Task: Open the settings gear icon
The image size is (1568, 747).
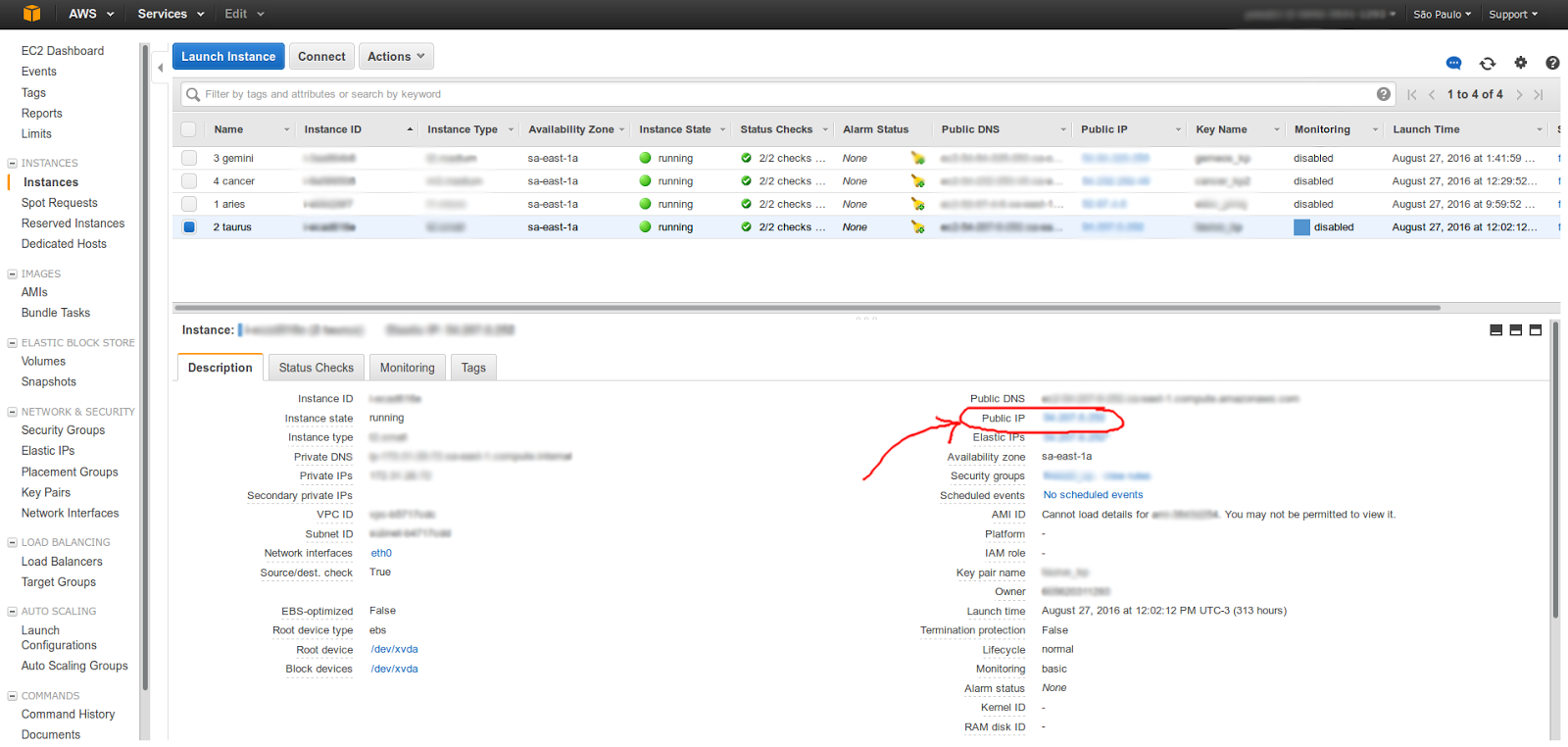Action: (x=1521, y=63)
